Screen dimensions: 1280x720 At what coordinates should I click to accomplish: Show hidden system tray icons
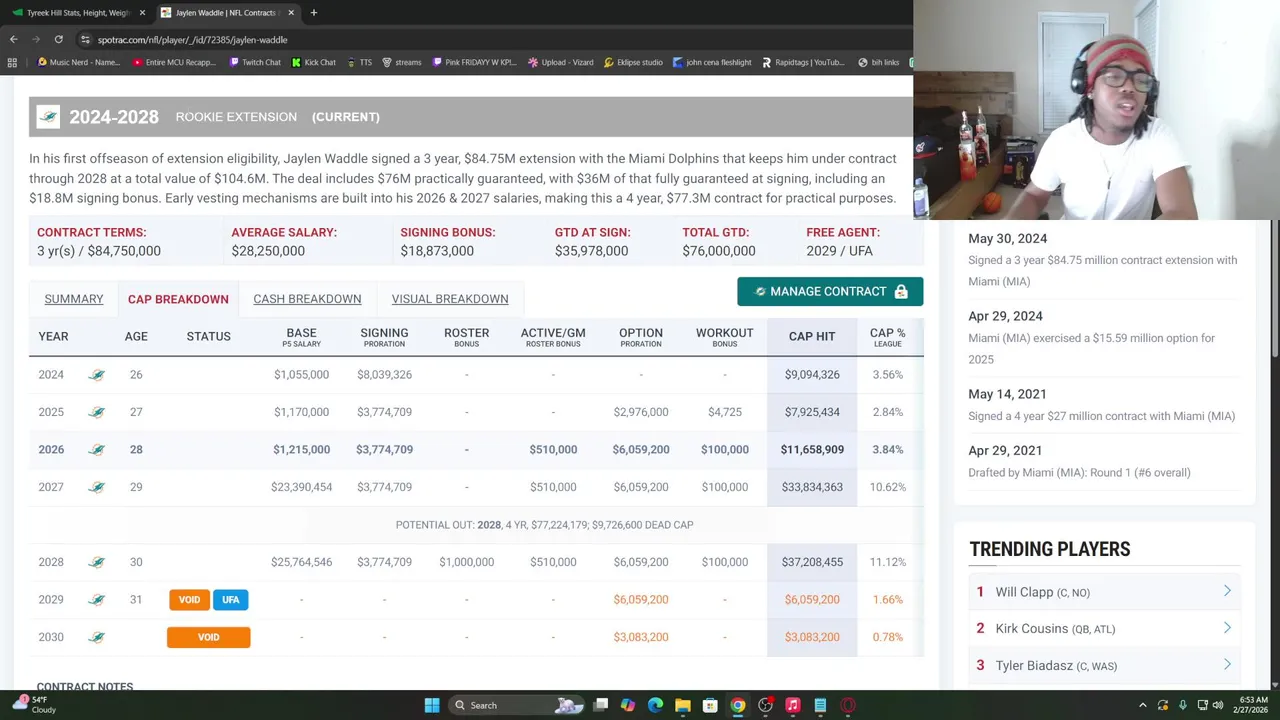point(1143,705)
